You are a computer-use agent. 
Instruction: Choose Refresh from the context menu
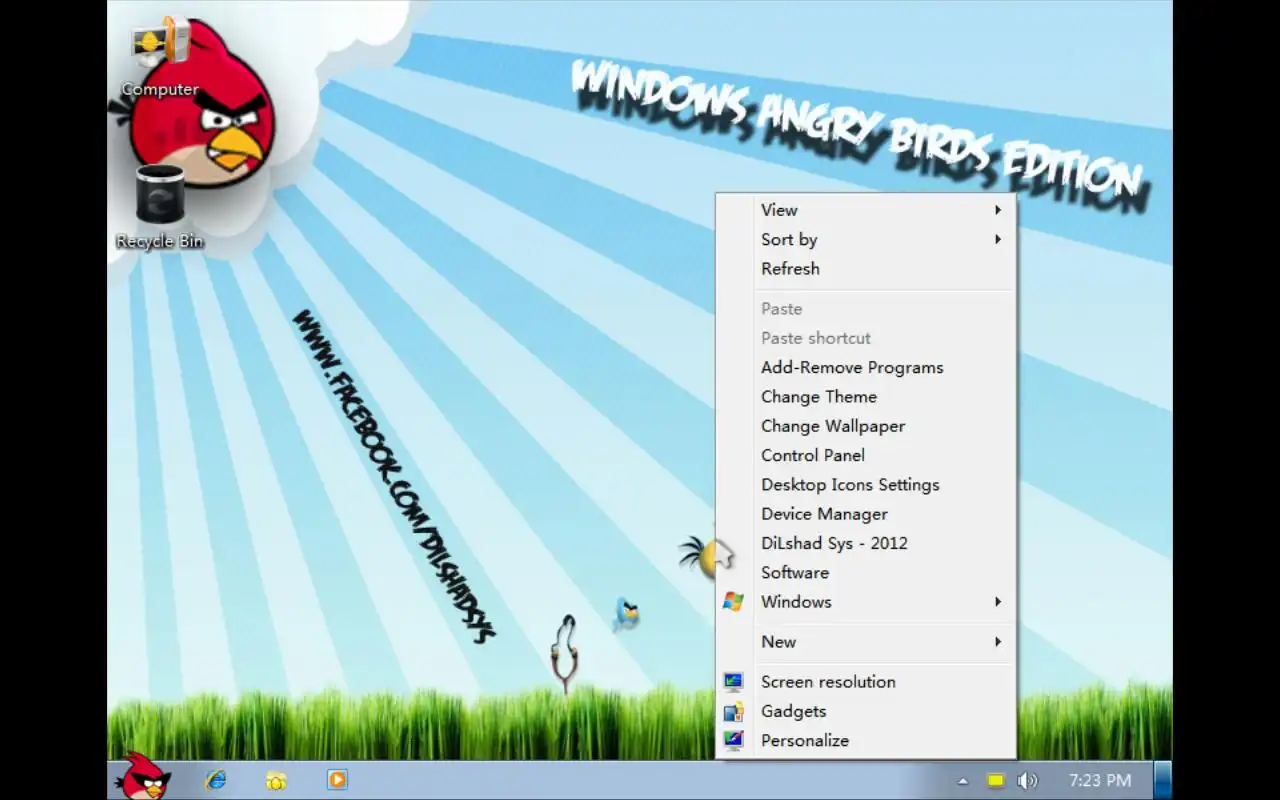click(x=866, y=268)
